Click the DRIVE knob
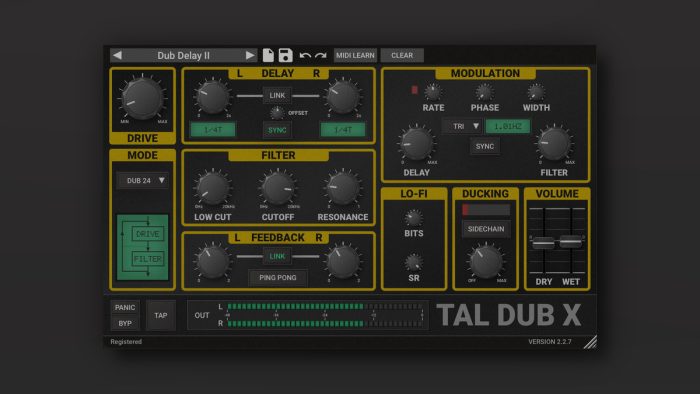700x394 pixels. click(142, 98)
